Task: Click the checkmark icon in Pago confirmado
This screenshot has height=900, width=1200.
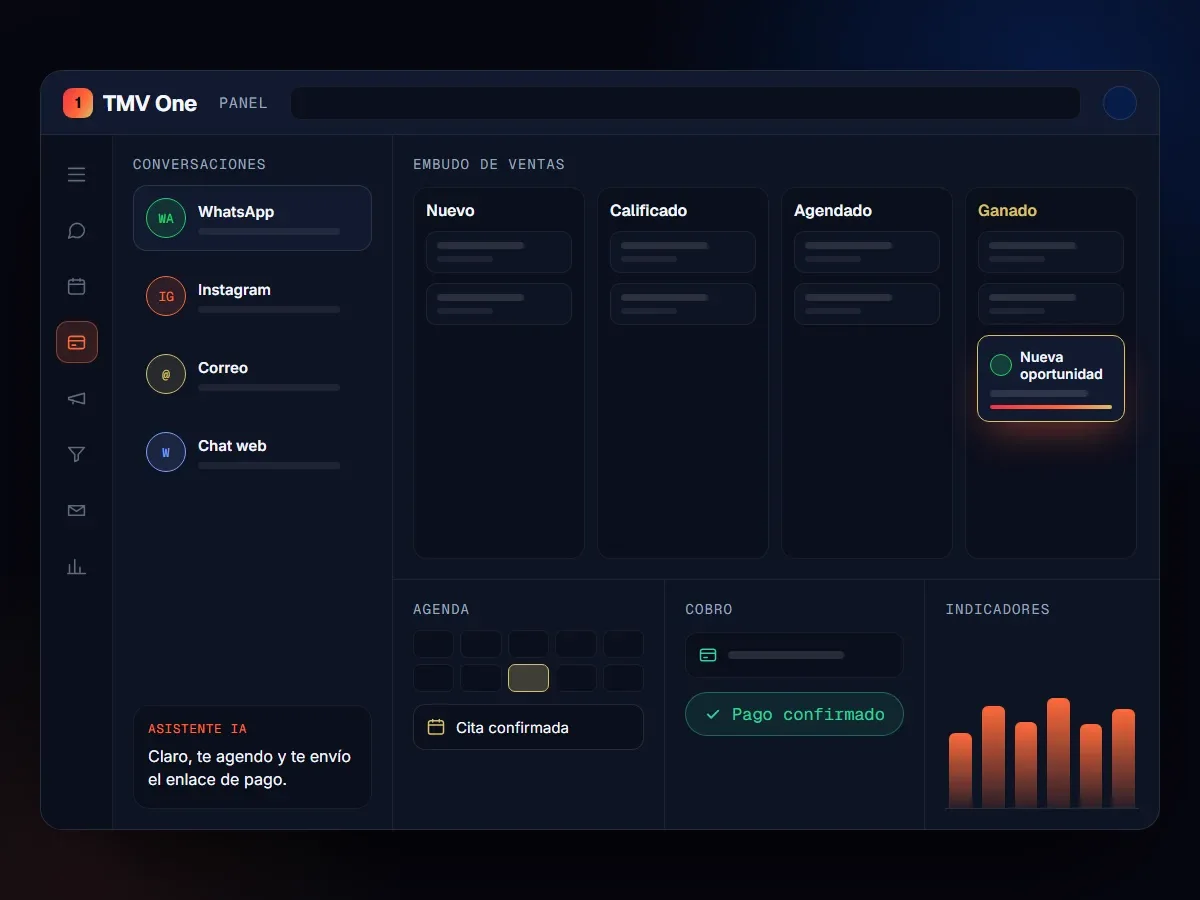Action: [x=713, y=715]
